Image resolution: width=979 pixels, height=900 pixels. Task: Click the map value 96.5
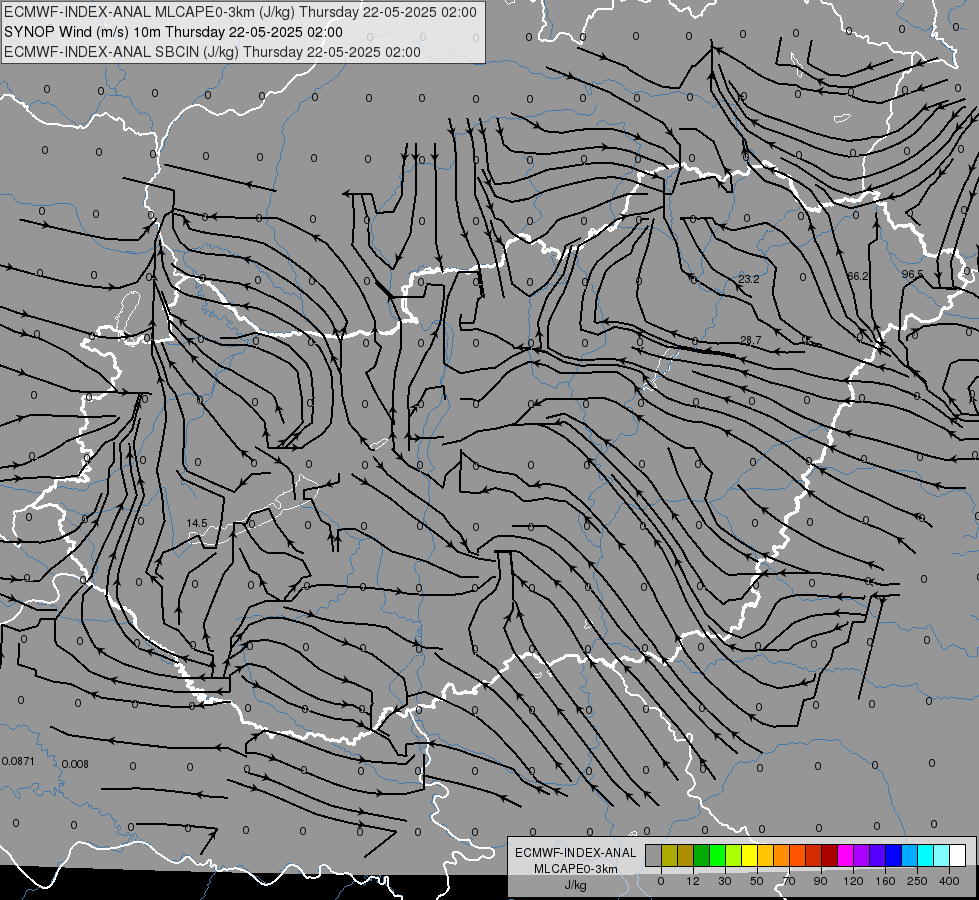pyautogui.click(x=912, y=274)
